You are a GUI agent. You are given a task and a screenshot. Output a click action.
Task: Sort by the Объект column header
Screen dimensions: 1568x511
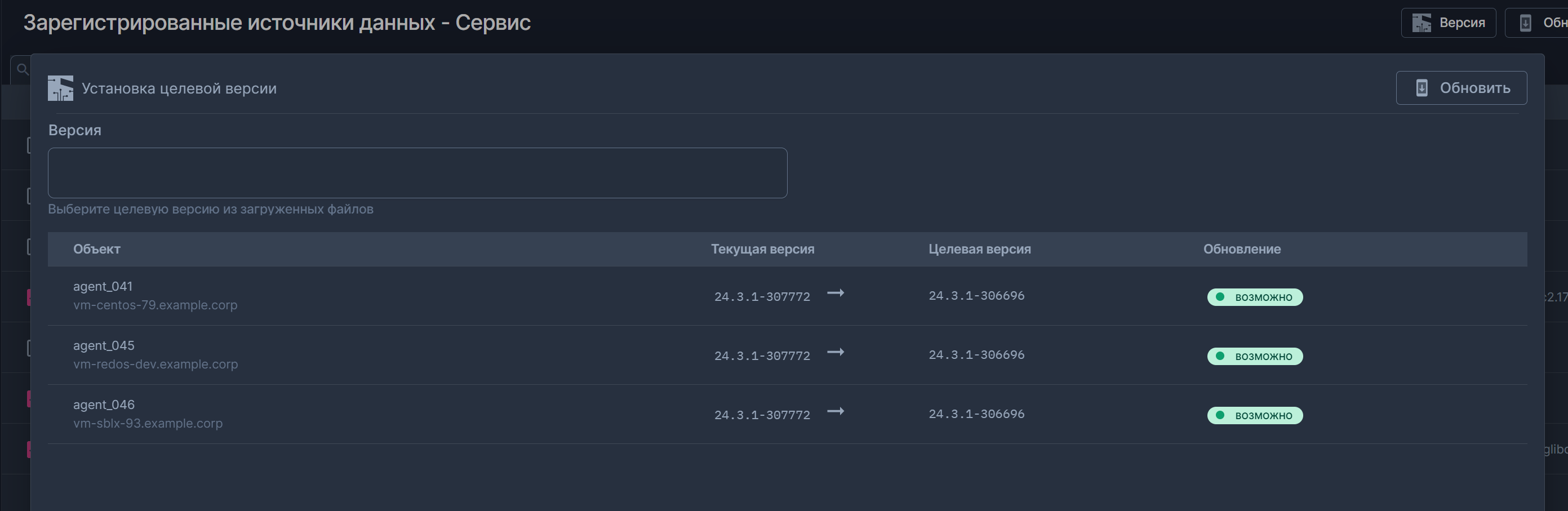97,249
